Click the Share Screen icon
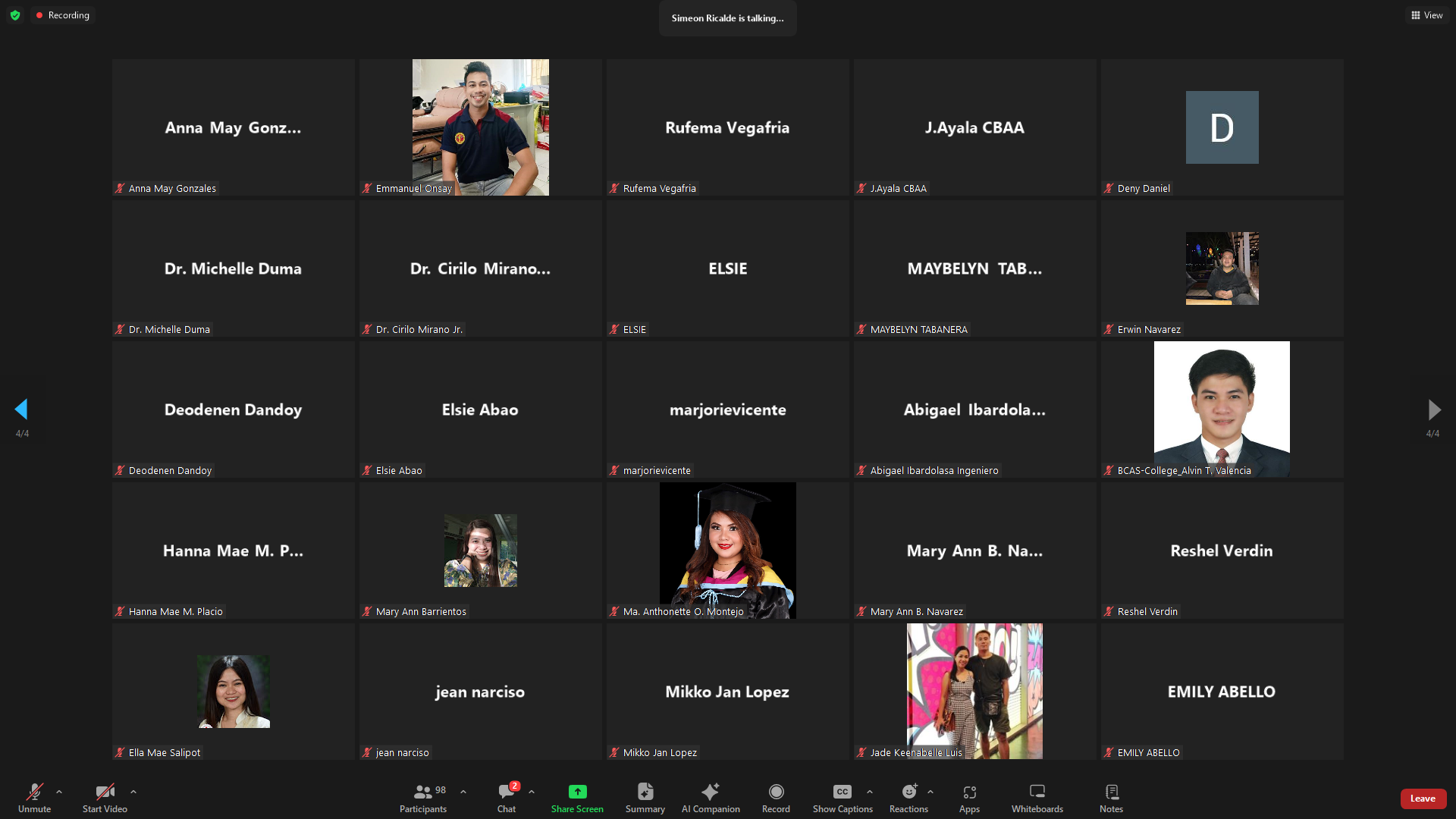Image resolution: width=1456 pixels, height=819 pixels. 577,792
